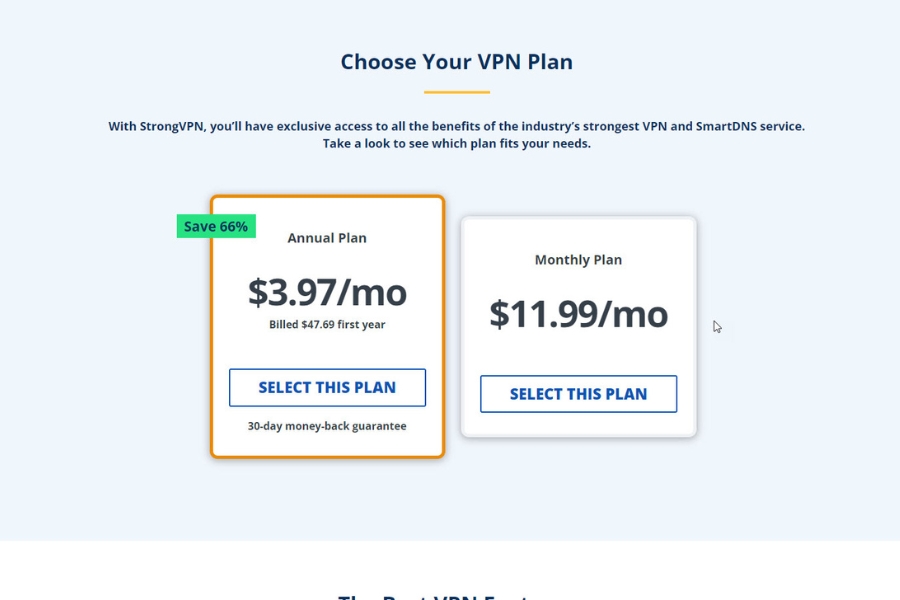This screenshot has height=600, width=900.
Task: Click the Monthly Plan SELECT THIS PLAN button
Action: [x=578, y=393]
